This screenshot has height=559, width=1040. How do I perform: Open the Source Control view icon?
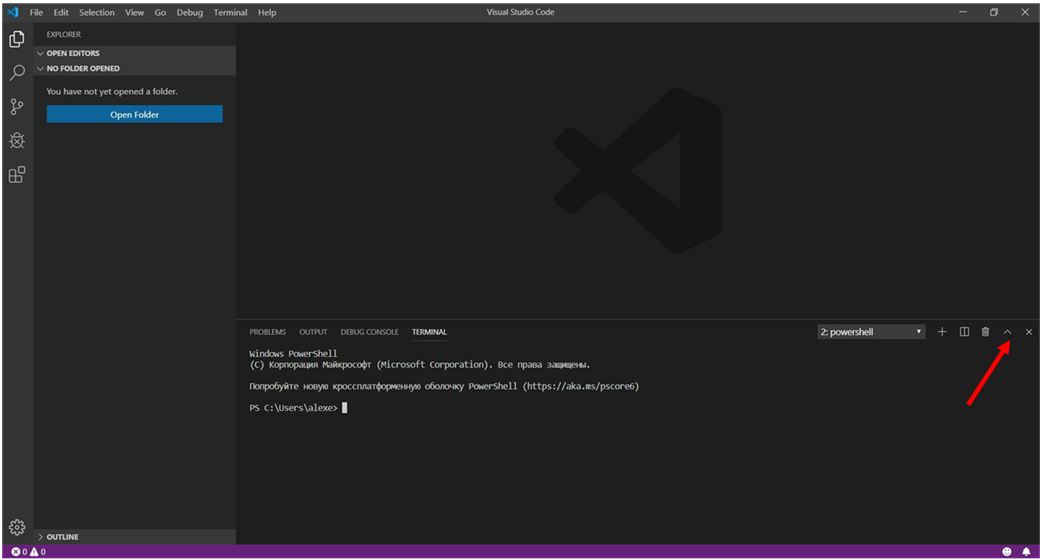click(x=17, y=106)
